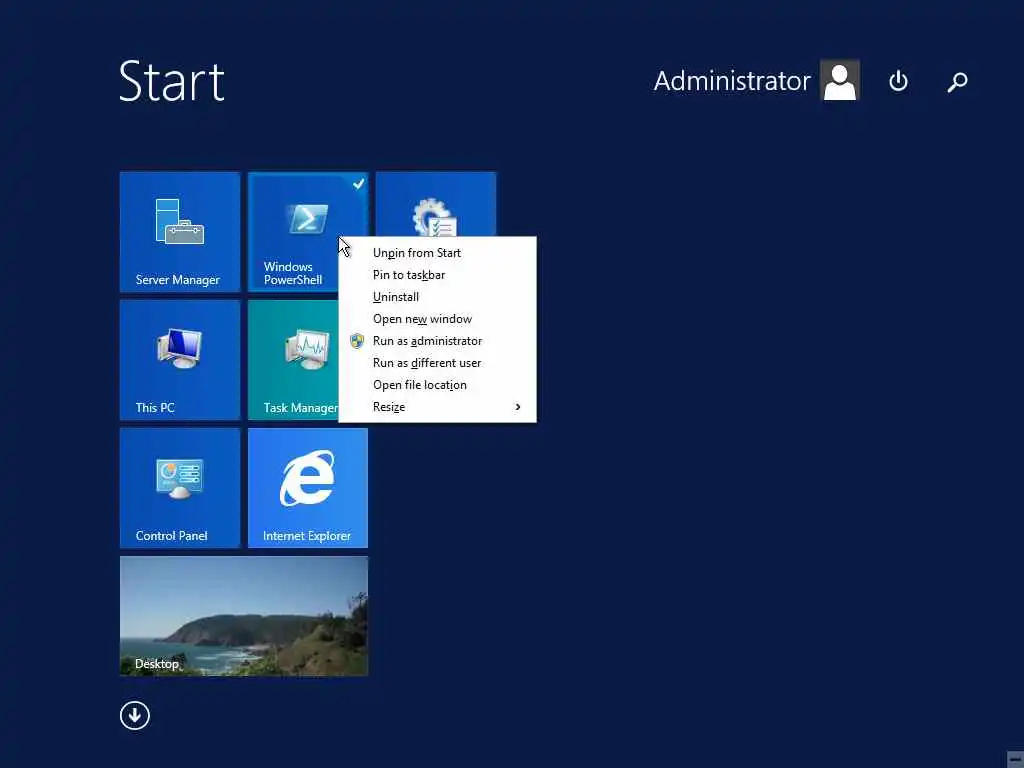This screenshot has width=1024, height=768.
Task: Open the Server Manager tile
Action: [x=180, y=231]
